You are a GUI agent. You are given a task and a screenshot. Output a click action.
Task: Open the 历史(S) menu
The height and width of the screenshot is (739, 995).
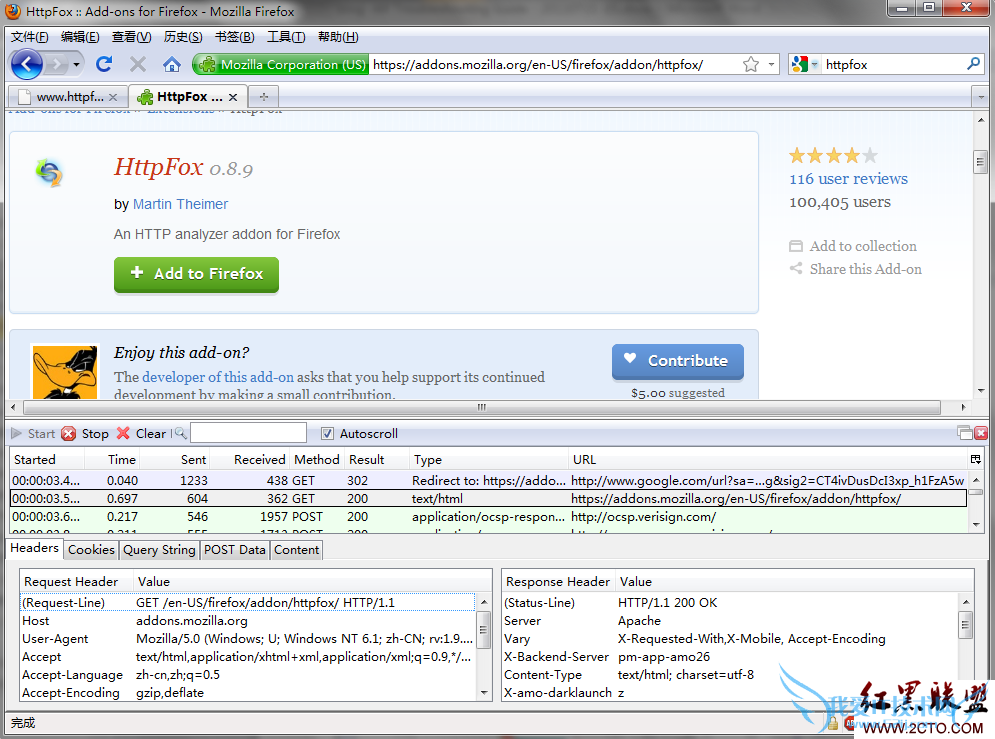(x=183, y=37)
